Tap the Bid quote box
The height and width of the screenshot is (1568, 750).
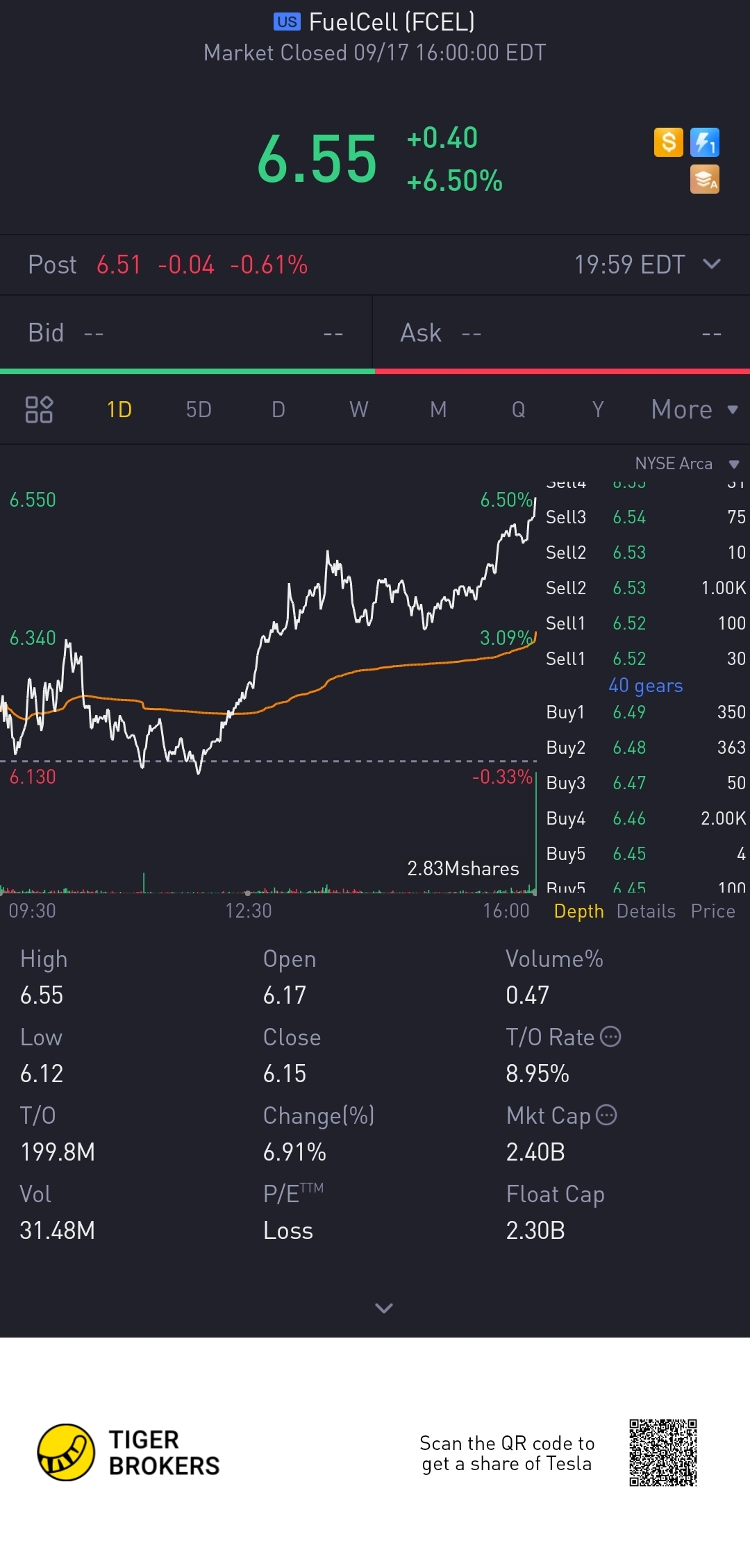coord(186,333)
